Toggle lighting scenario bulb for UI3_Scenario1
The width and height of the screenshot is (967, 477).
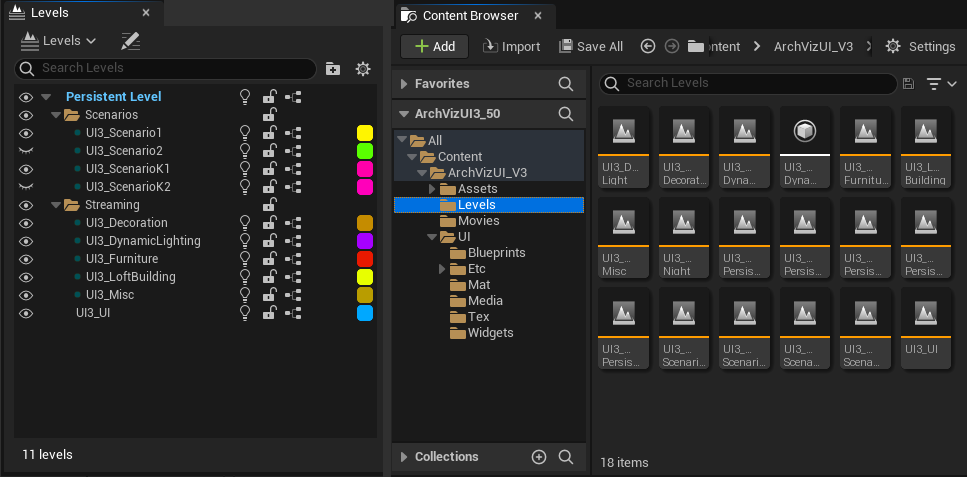tap(245, 133)
